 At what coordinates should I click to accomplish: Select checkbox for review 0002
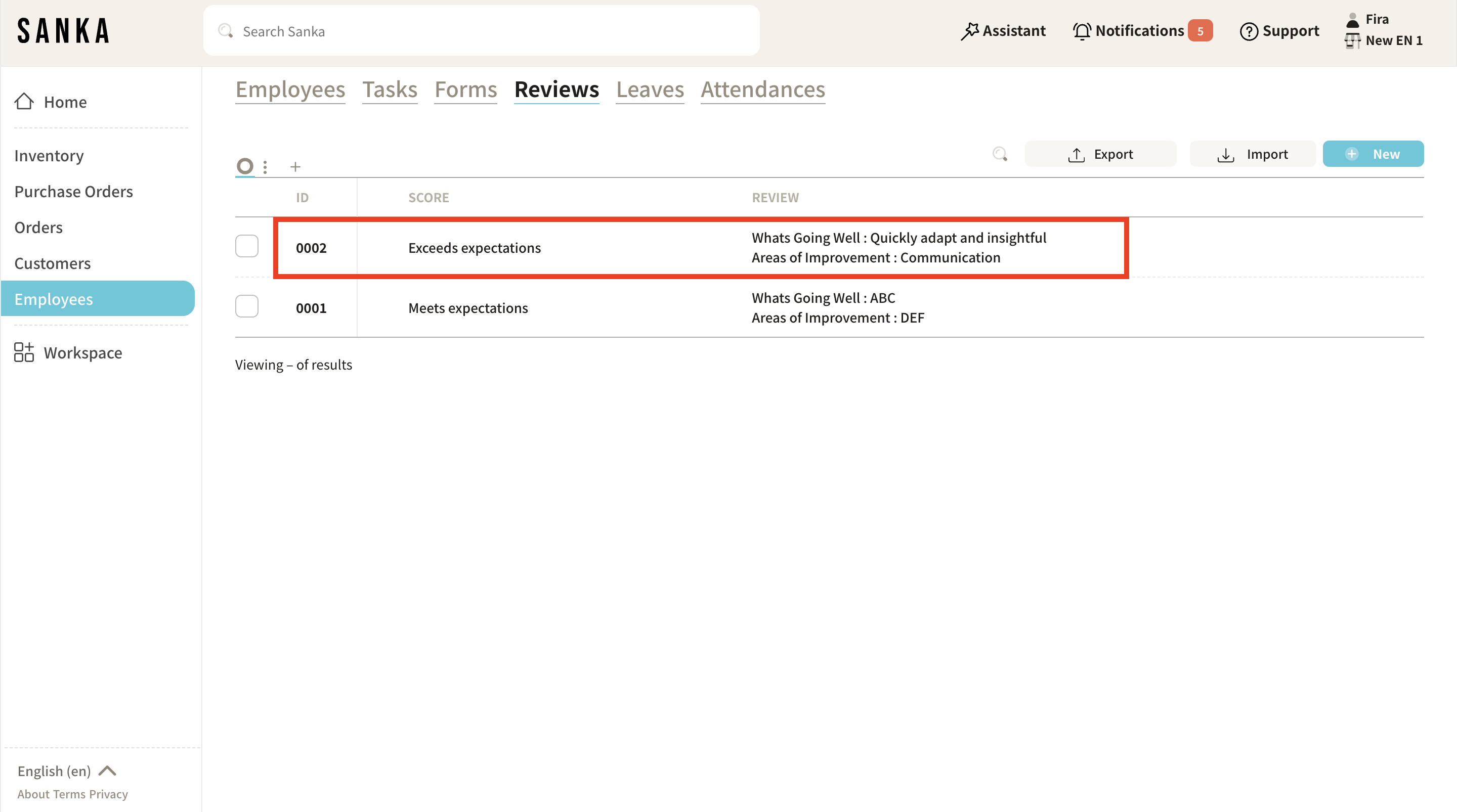click(x=246, y=247)
